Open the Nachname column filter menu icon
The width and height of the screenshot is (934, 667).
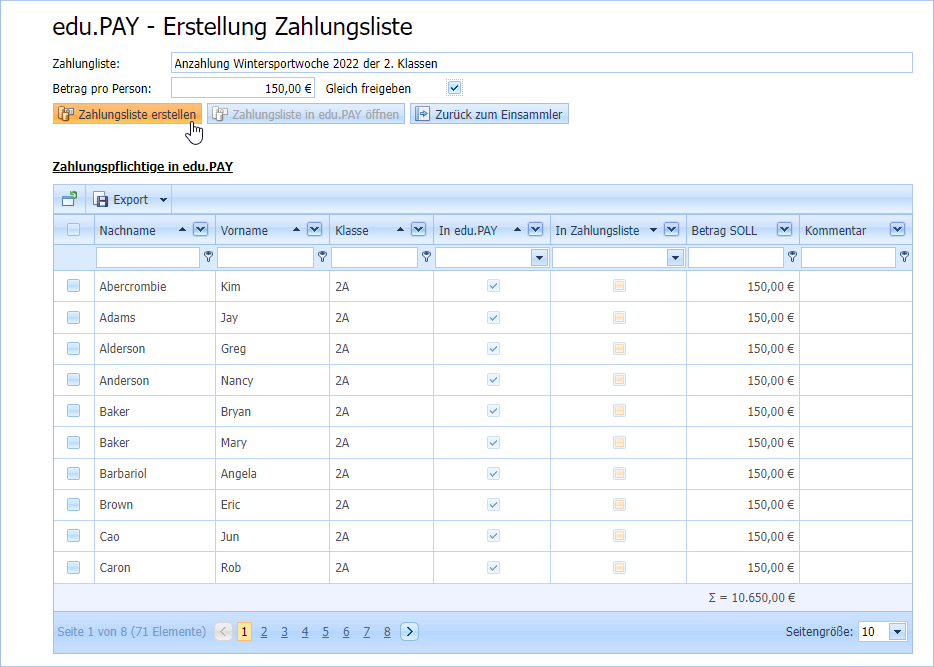coord(200,230)
